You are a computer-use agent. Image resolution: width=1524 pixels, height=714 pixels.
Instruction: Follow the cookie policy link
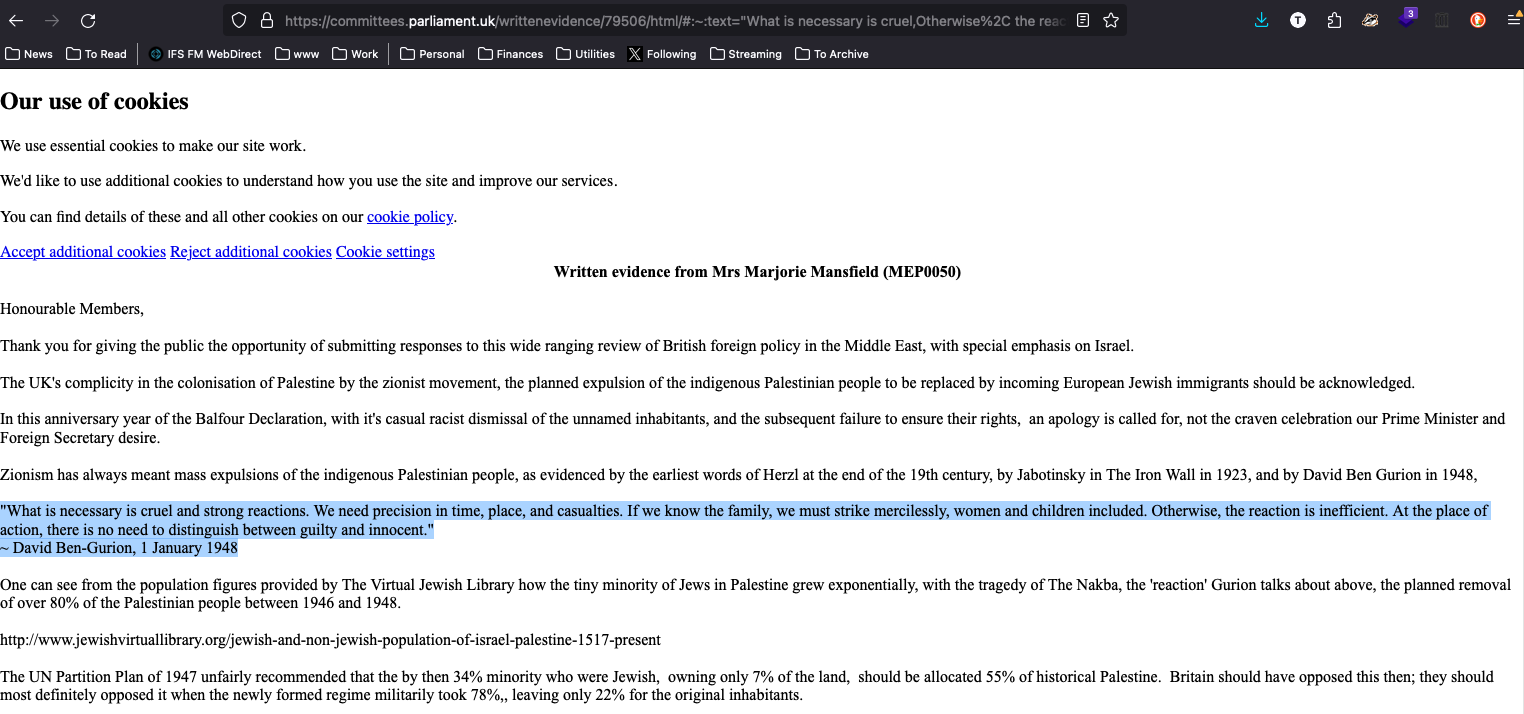click(x=410, y=217)
